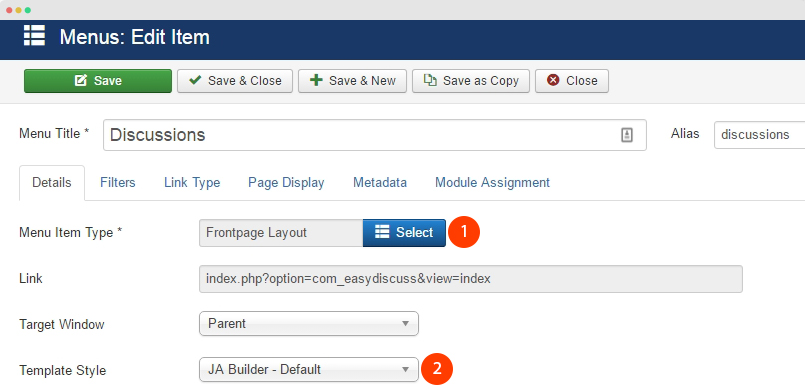This screenshot has width=805, height=390.
Task: Click the icon inside Menu Title field
Action: click(x=627, y=135)
